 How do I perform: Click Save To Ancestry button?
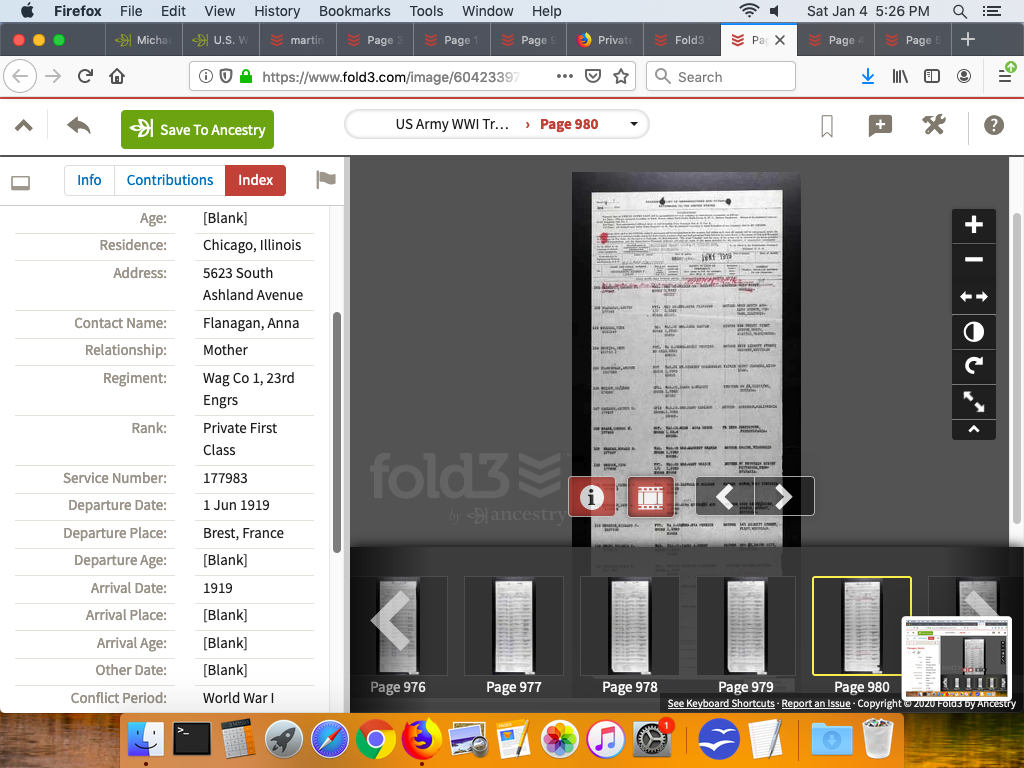(197, 129)
